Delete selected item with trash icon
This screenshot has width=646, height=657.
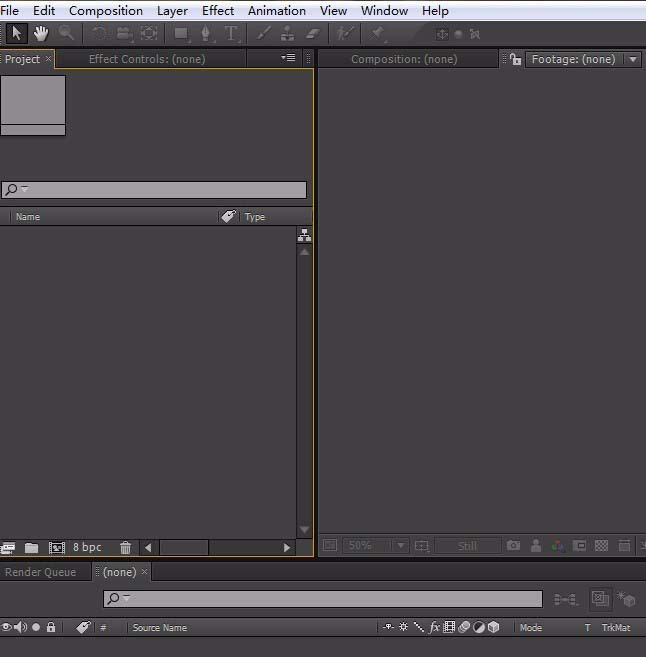point(125,547)
